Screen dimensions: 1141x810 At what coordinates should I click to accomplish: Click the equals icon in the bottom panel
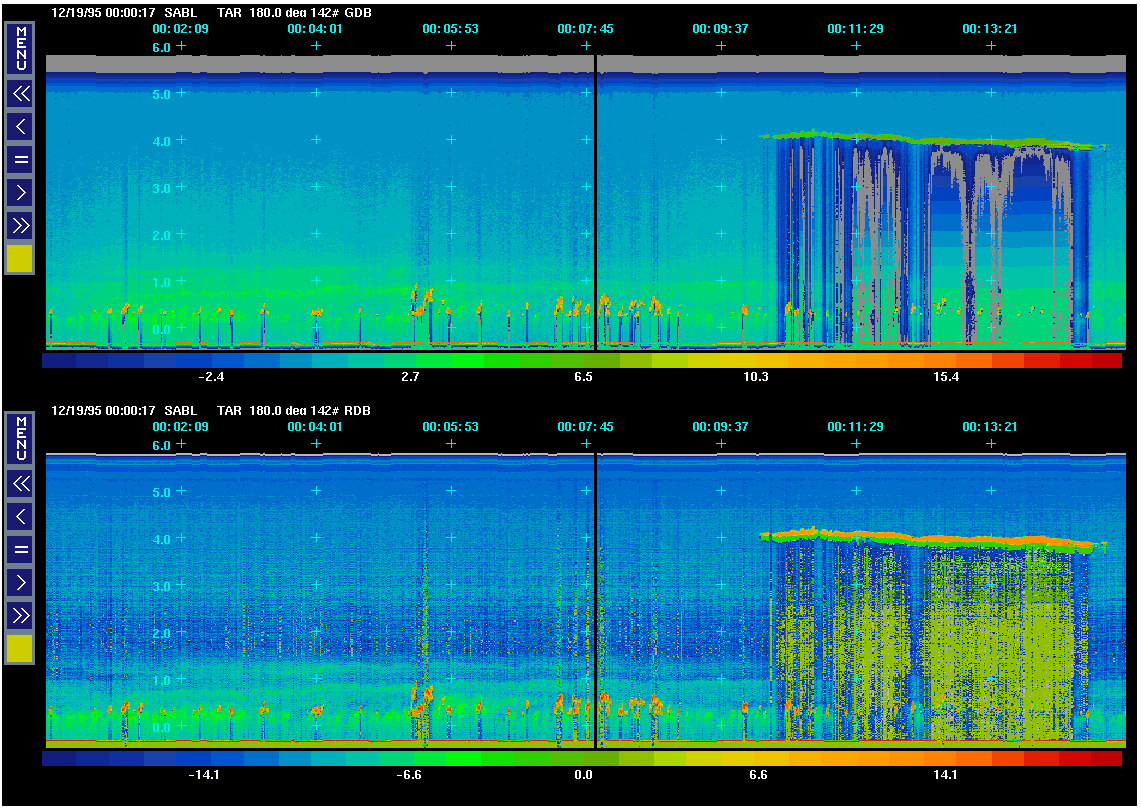point(20,549)
